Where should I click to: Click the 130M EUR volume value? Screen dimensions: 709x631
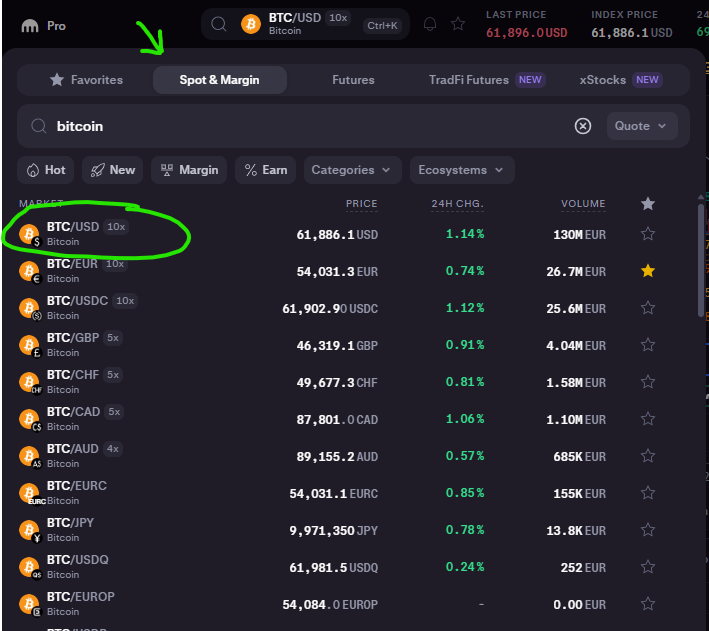pos(580,235)
